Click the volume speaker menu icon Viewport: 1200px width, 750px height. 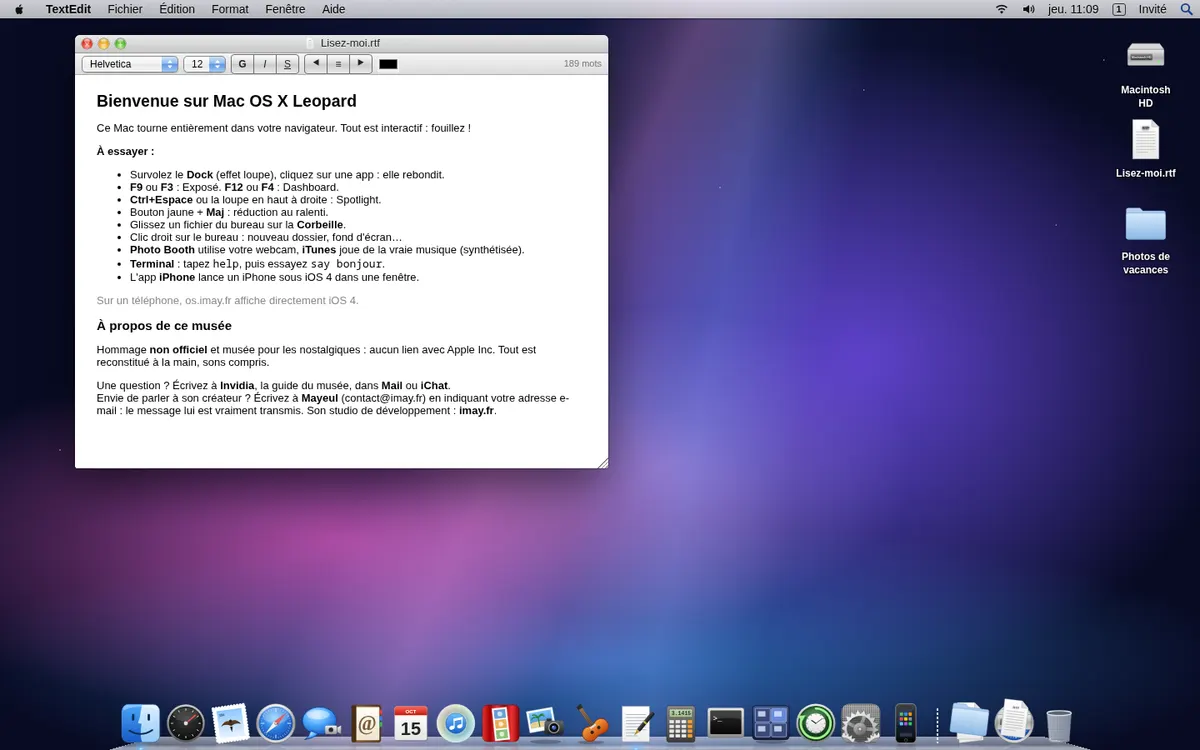1028,9
